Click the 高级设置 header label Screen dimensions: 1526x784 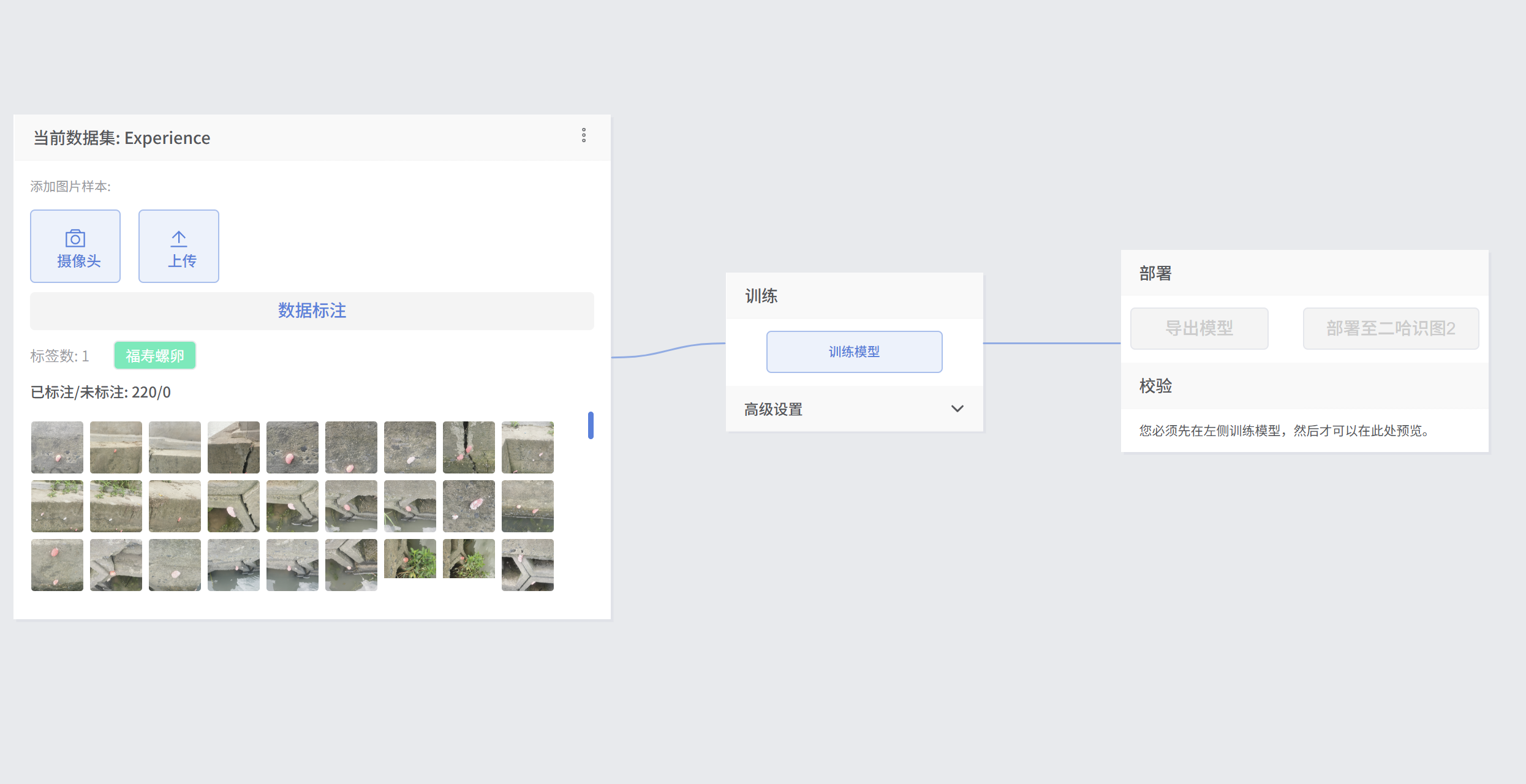773,409
